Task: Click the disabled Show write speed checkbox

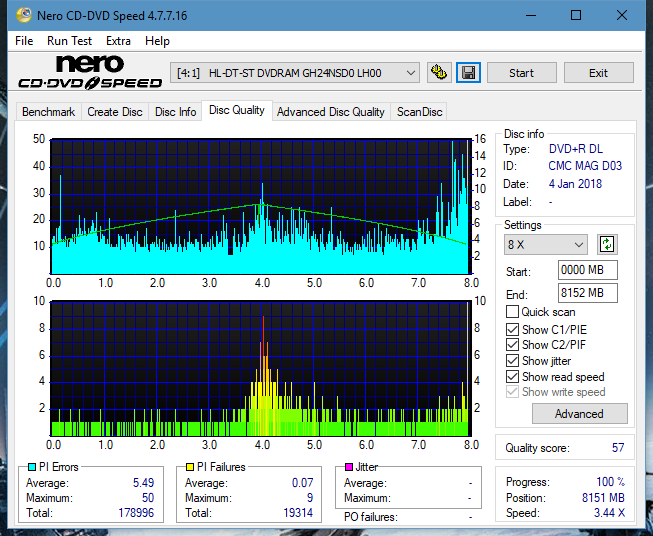Action: click(x=512, y=392)
